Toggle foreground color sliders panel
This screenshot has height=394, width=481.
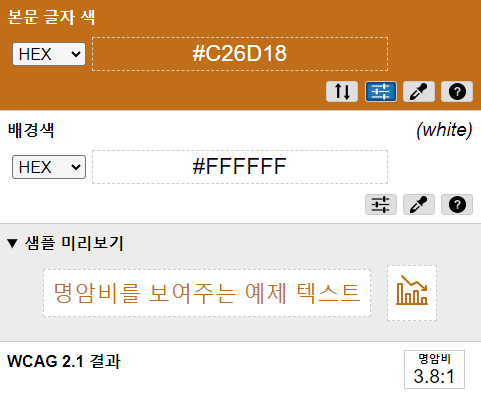tap(381, 91)
